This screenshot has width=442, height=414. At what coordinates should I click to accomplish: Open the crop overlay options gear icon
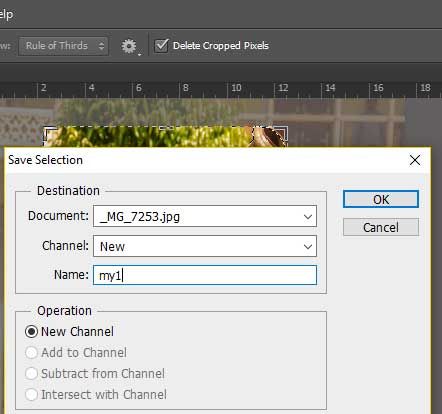pyautogui.click(x=129, y=46)
